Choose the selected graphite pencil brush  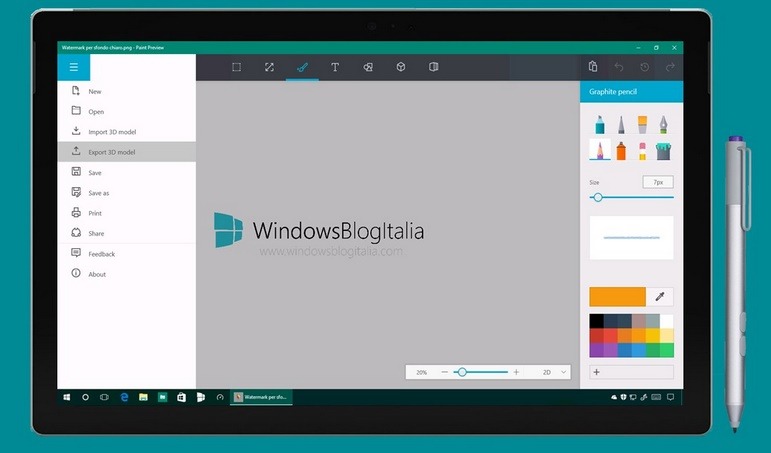pyautogui.click(x=600, y=150)
